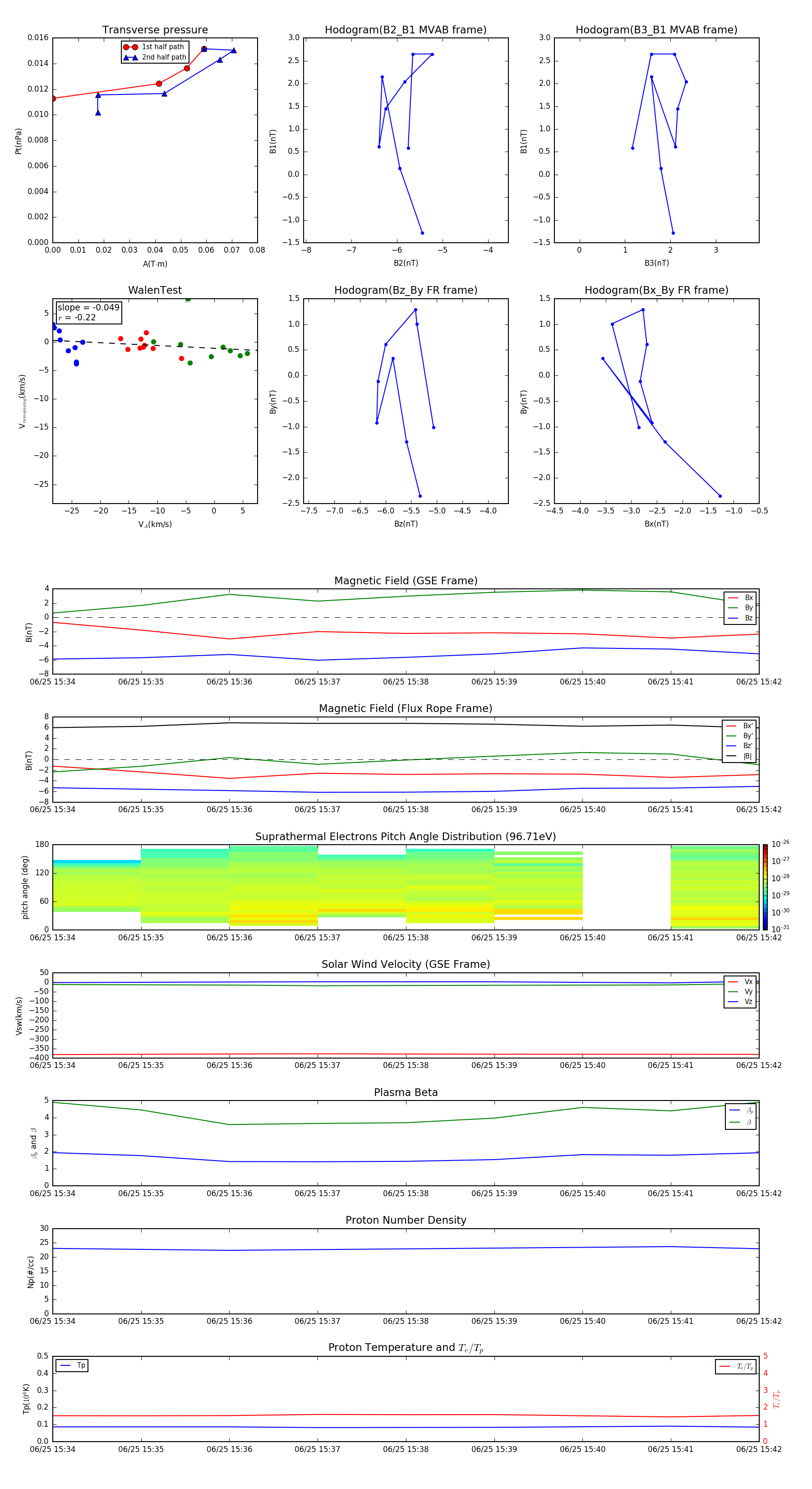
Task: Click the 'Proton Temperature and Te/Tp' title
Action: pyautogui.click(x=406, y=1348)
